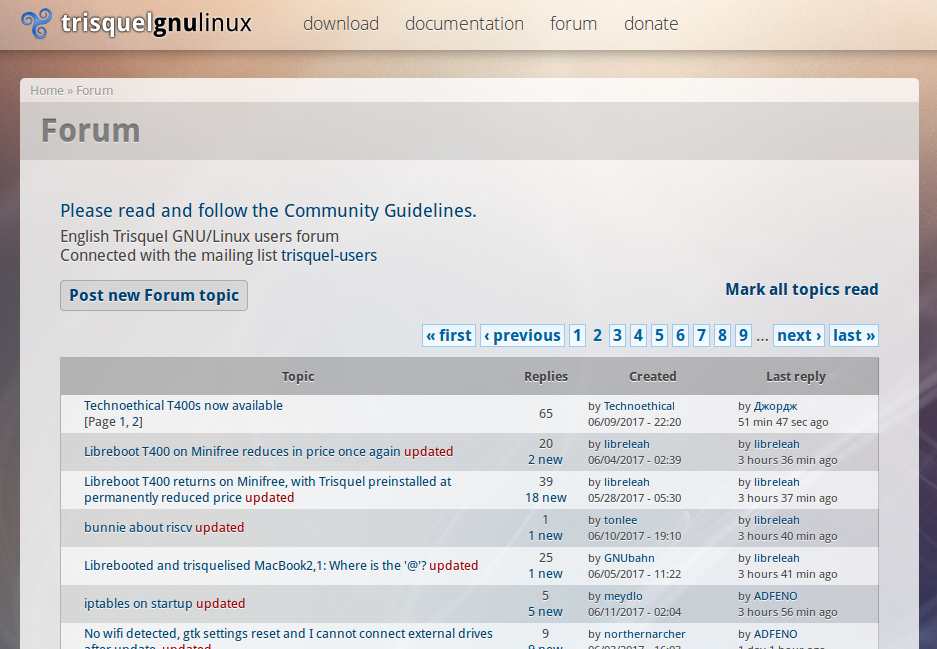Screen dimensions: 937x649
Task: Click the last reply time 3 hours 56 min ago
Action: click(x=788, y=613)
